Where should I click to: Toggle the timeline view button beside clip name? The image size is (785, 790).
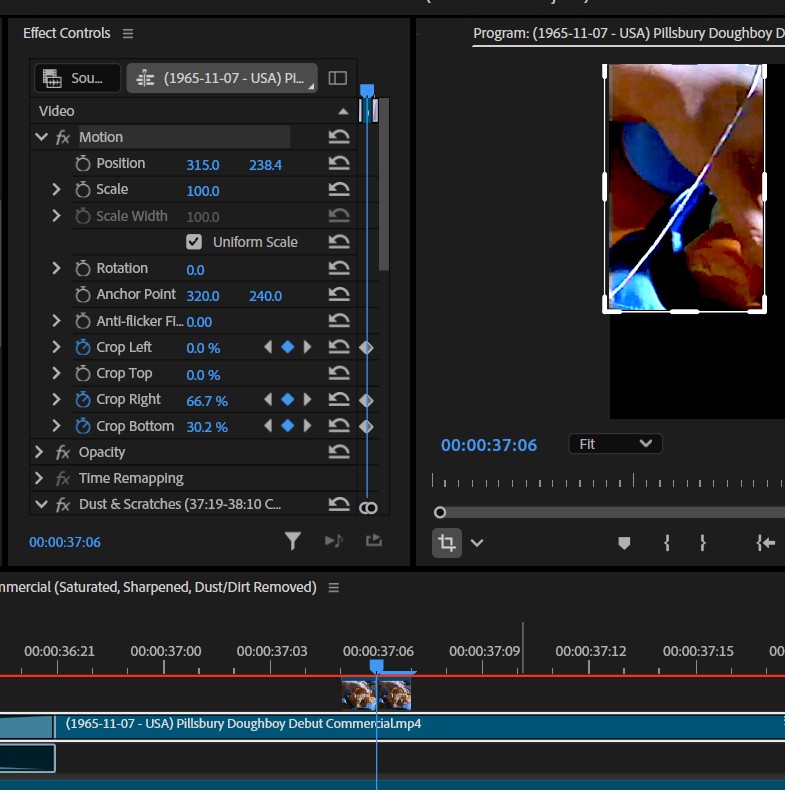pos(338,78)
